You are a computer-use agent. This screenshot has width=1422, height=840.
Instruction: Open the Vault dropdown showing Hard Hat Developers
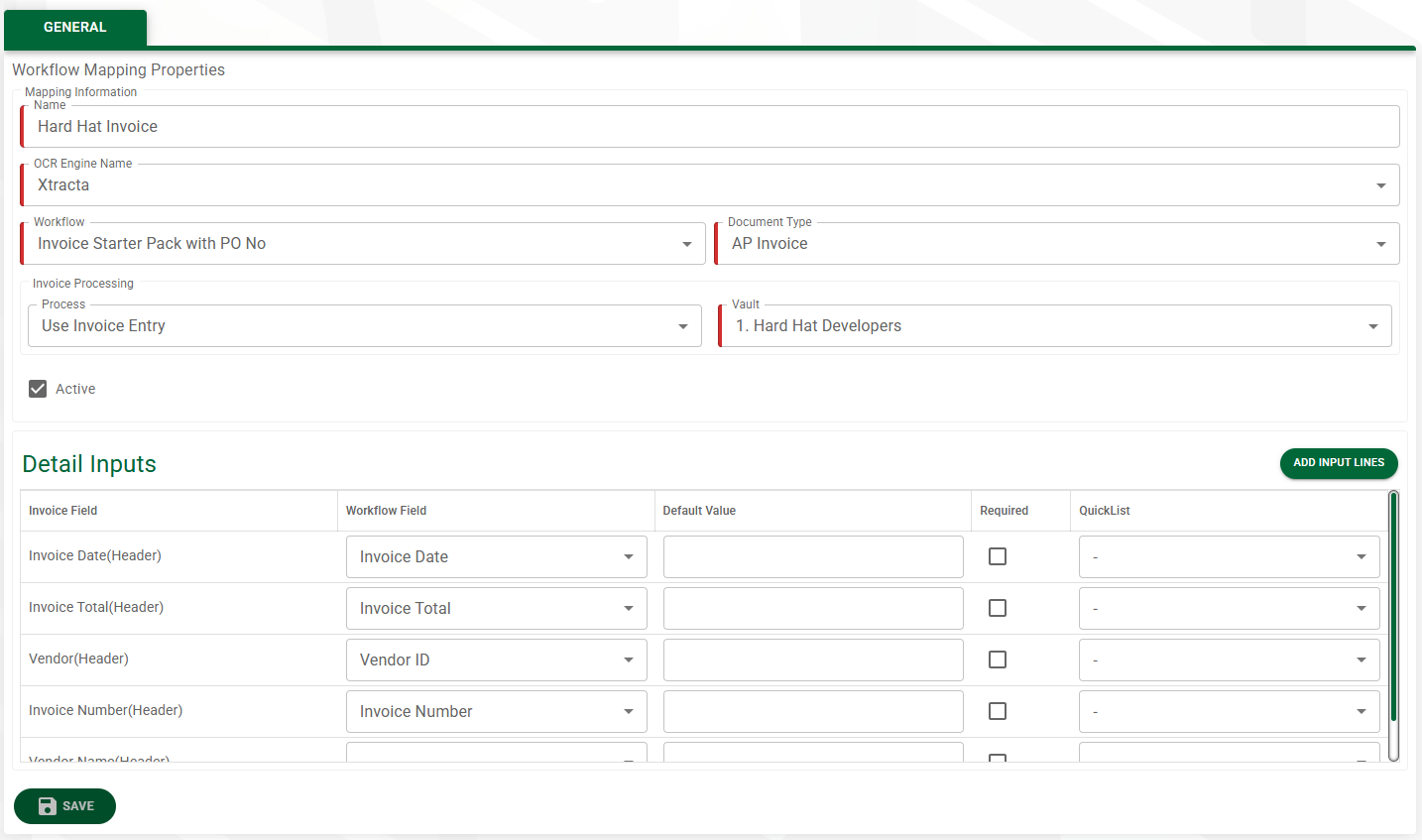1055,326
